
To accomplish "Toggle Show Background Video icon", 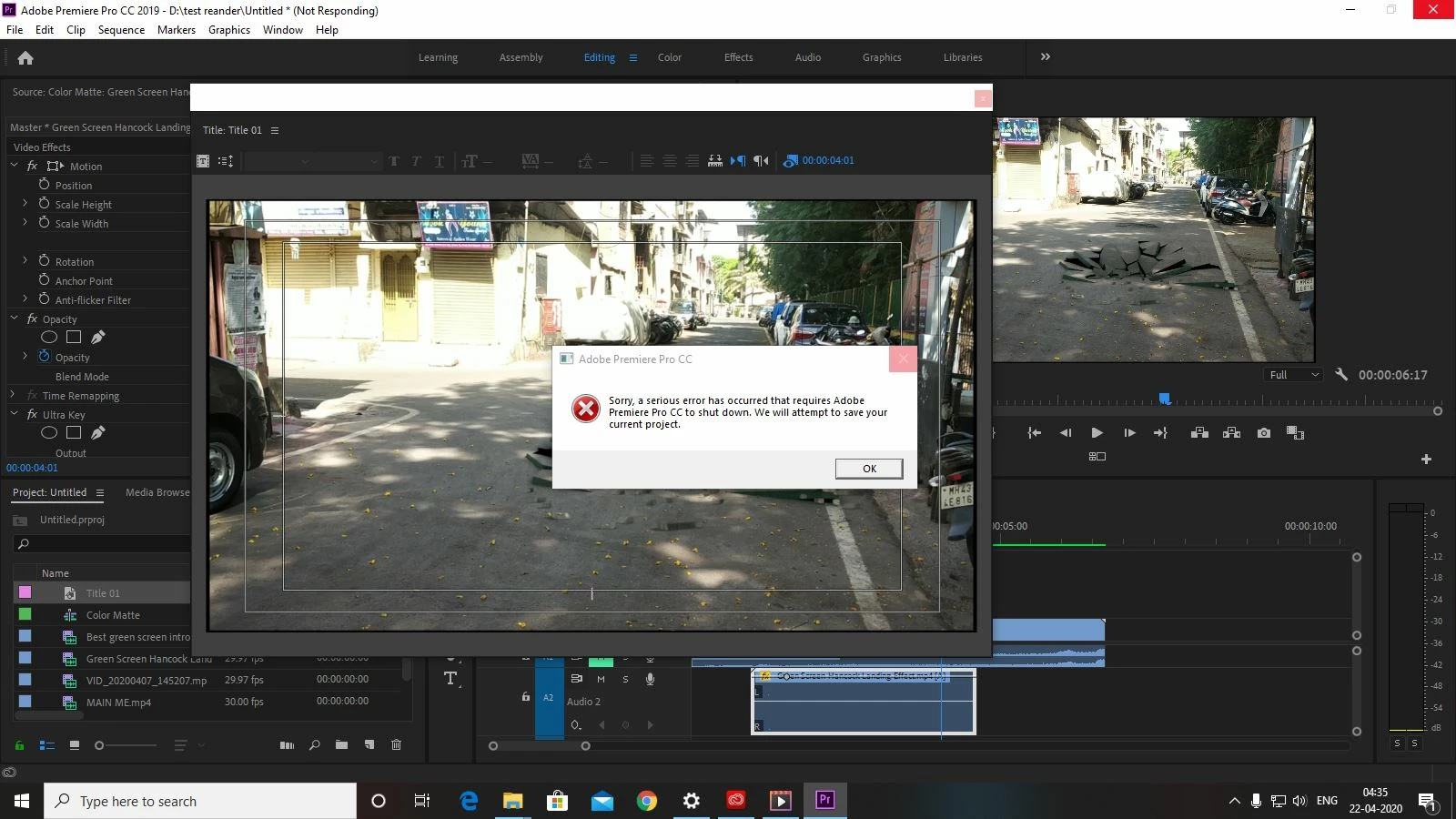I will pyautogui.click(x=790, y=161).
